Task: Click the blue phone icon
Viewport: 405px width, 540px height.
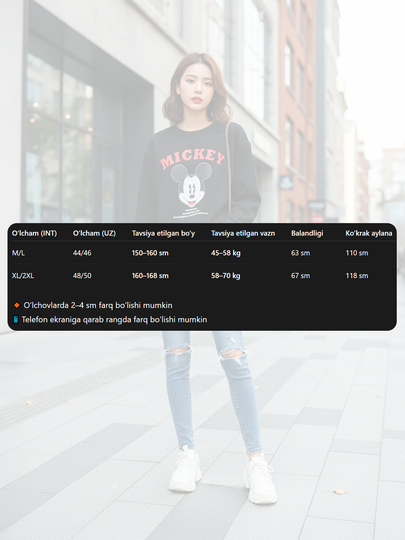Action: [15, 320]
